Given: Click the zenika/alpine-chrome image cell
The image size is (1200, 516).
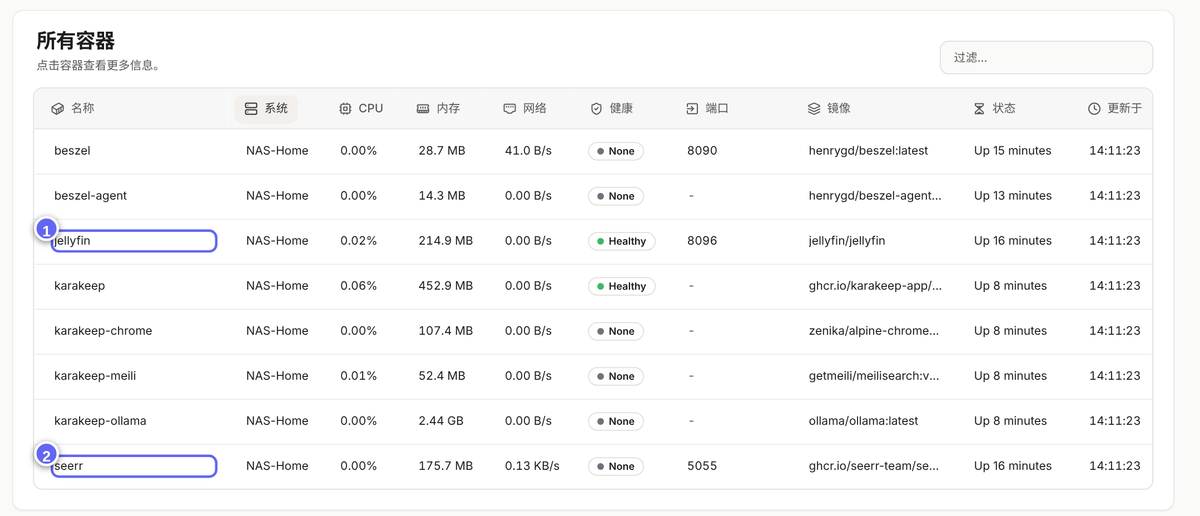Looking at the screenshot, I should pos(875,331).
